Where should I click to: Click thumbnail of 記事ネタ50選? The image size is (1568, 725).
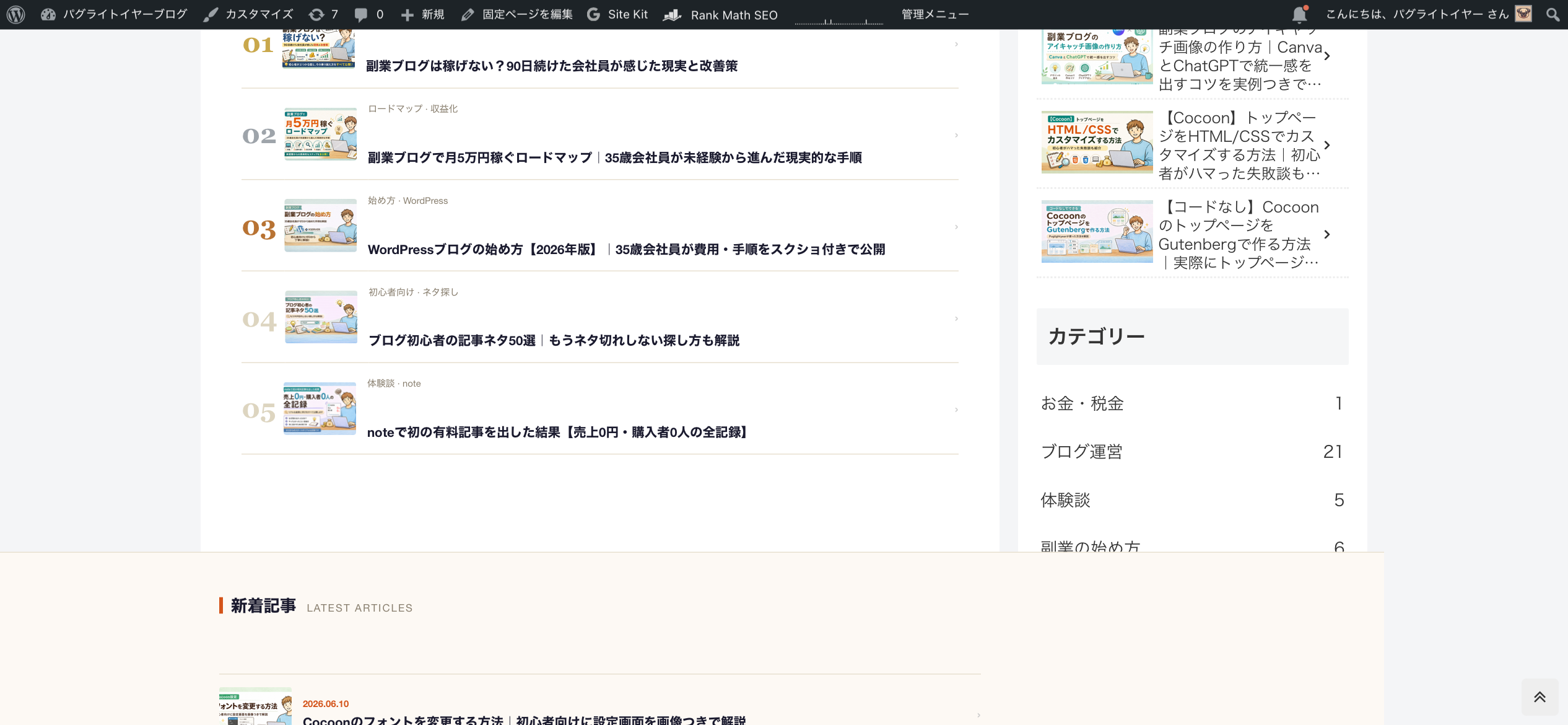pyautogui.click(x=321, y=317)
